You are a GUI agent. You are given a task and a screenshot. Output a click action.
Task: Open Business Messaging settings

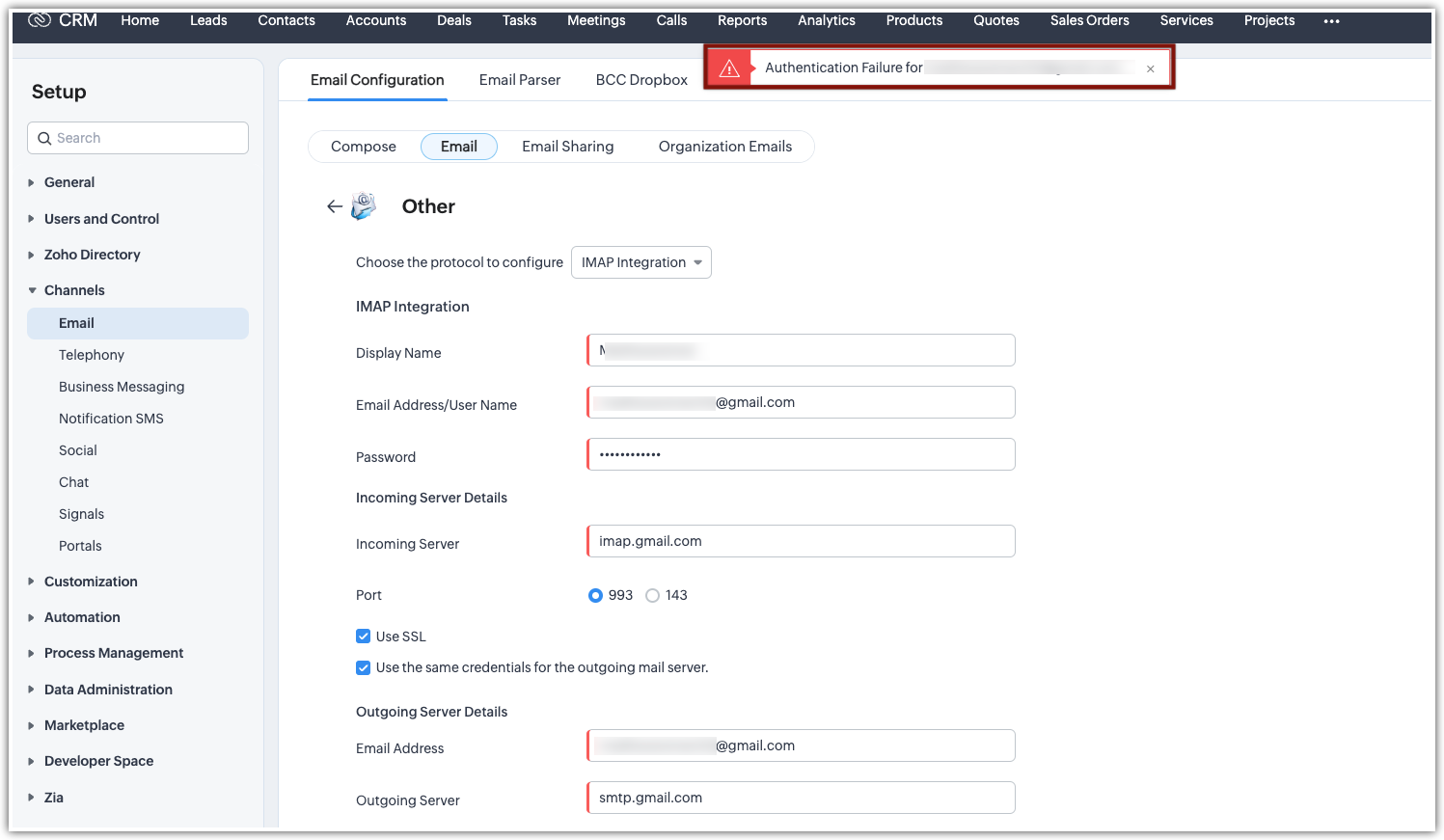[x=122, y=387]
